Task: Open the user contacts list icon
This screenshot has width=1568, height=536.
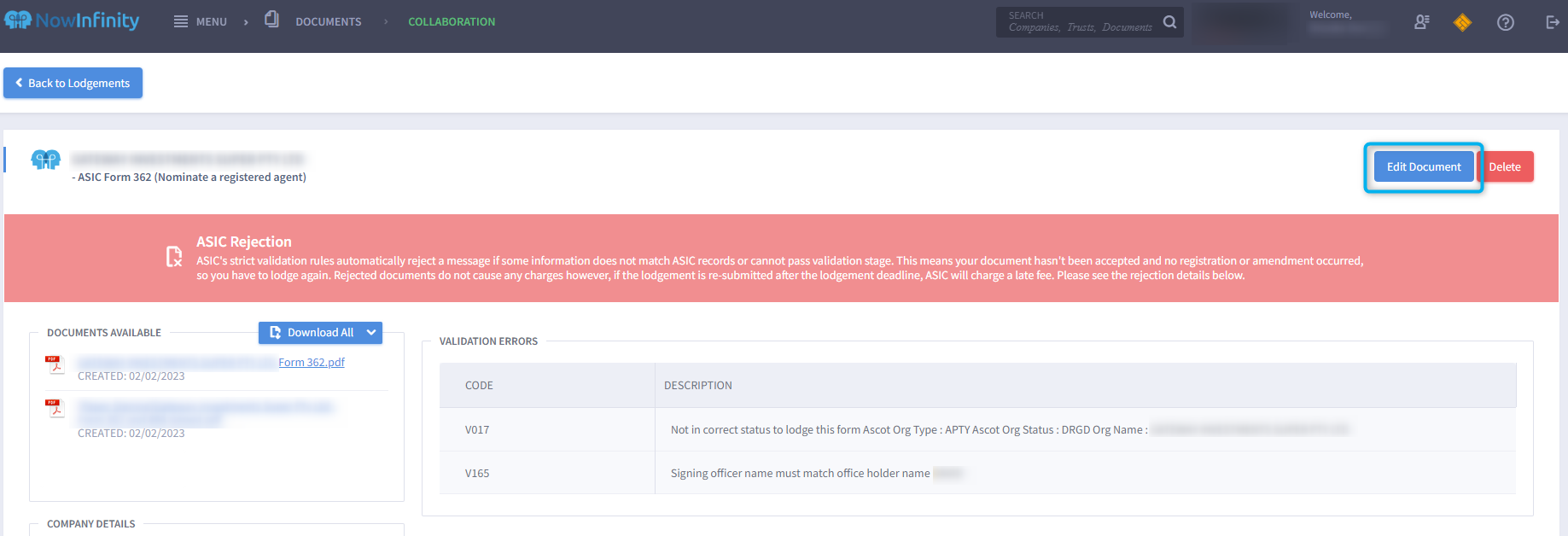Action: [x=1422, y=22]
